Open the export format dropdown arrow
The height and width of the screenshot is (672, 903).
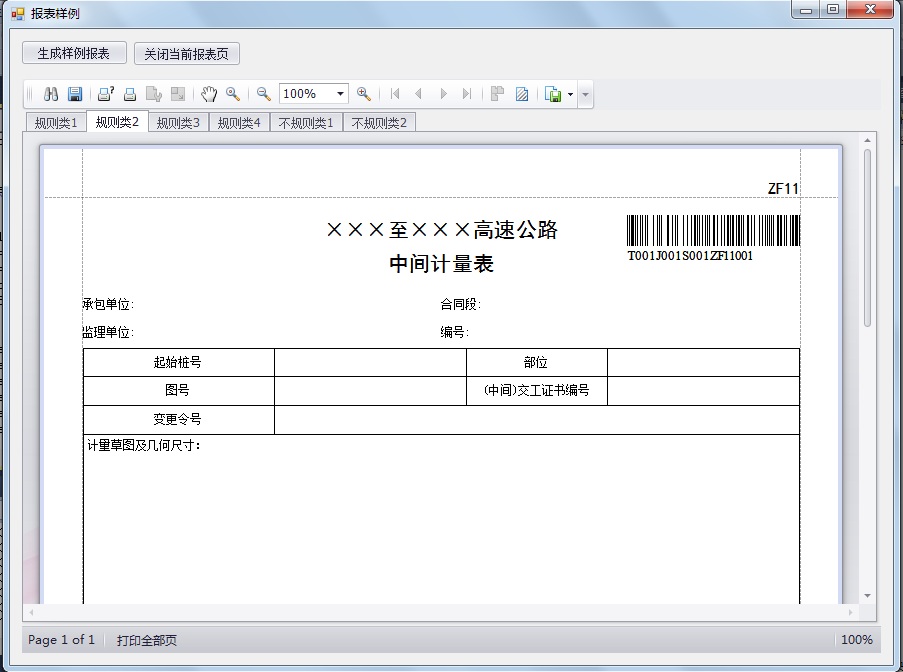[x=570, y=94]
